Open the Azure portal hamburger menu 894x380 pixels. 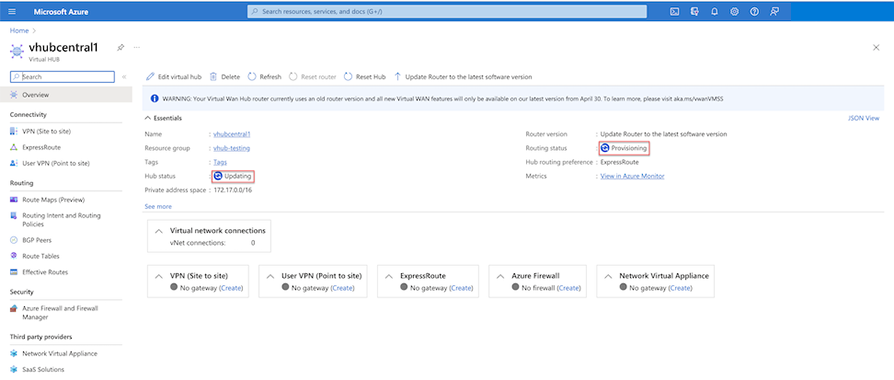coord(13,11)
